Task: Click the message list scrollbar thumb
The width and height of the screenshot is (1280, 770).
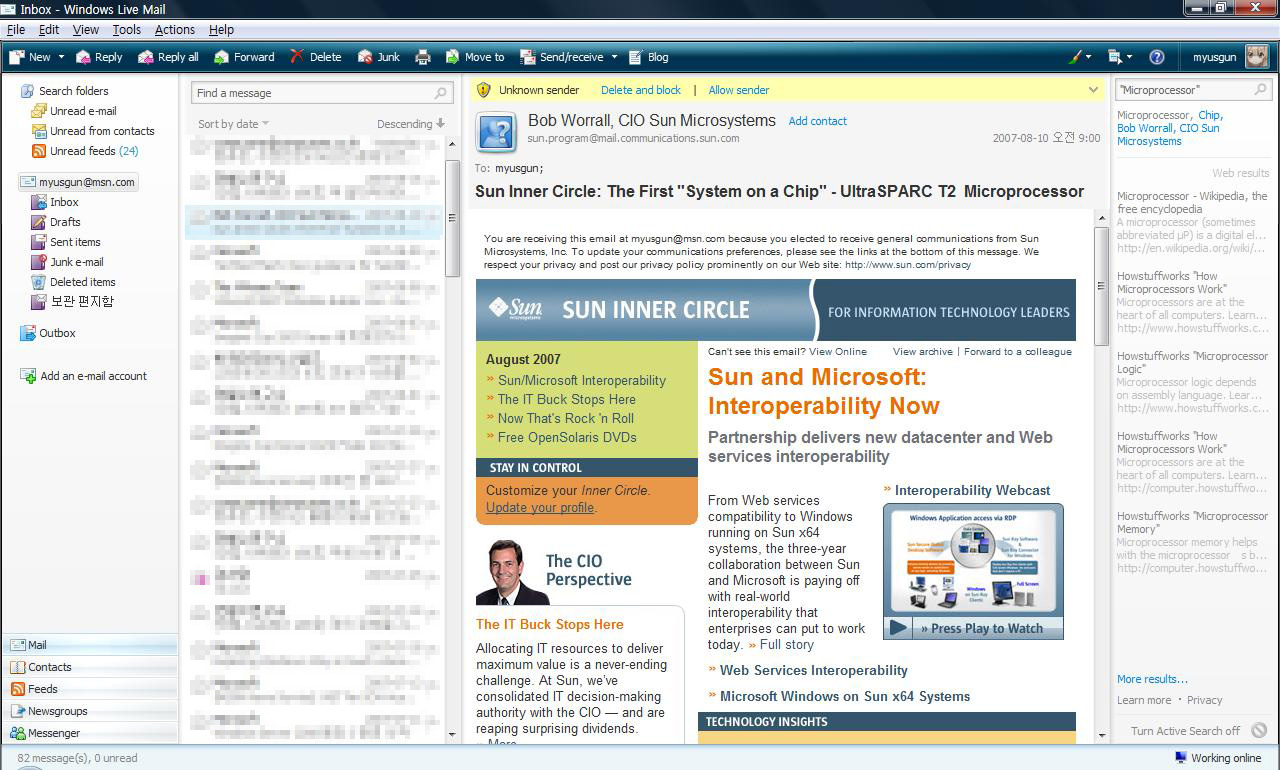Action: (x=452, y=217)
